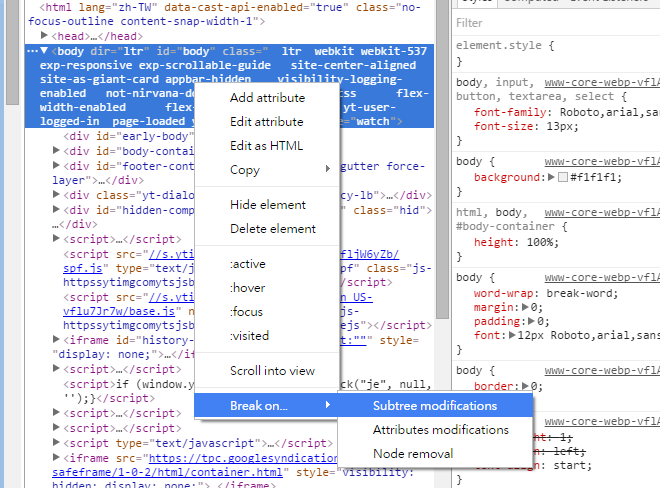Toggle the :hover pseudo-state
660x488 pixels.
point(248,288)
